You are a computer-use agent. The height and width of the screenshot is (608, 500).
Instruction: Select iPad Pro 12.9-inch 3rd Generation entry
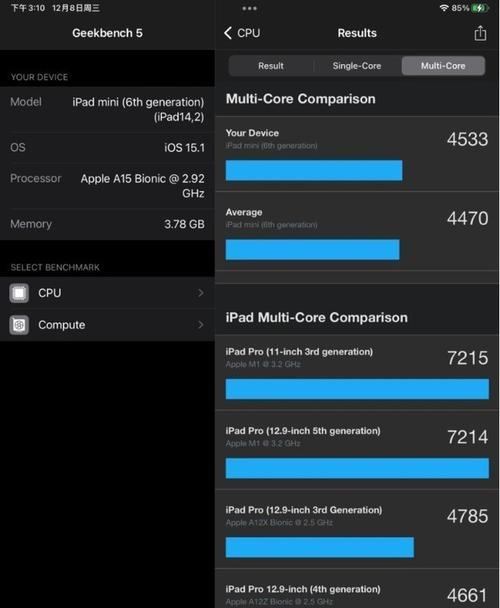(357, 531)
